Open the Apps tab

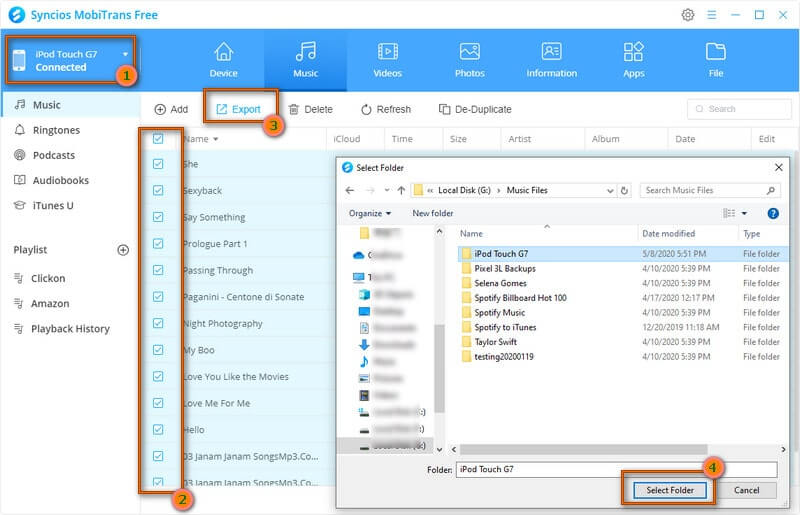pos(634,60)
